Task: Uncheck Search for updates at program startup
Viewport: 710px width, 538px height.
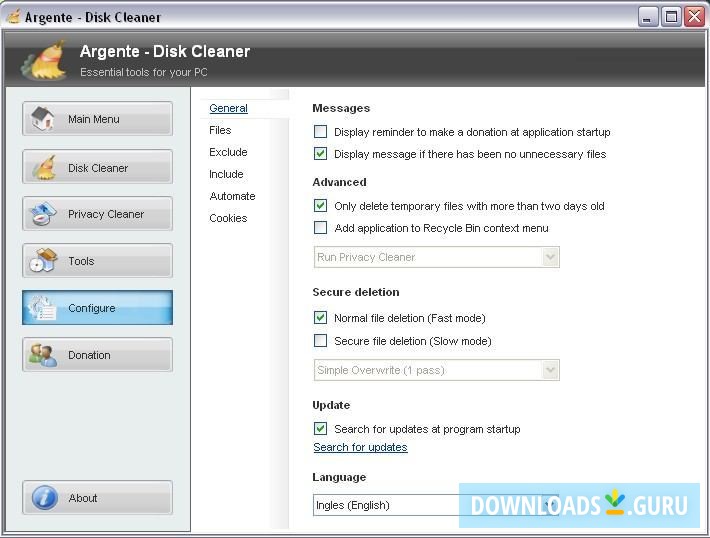Action: click(320, 428)
